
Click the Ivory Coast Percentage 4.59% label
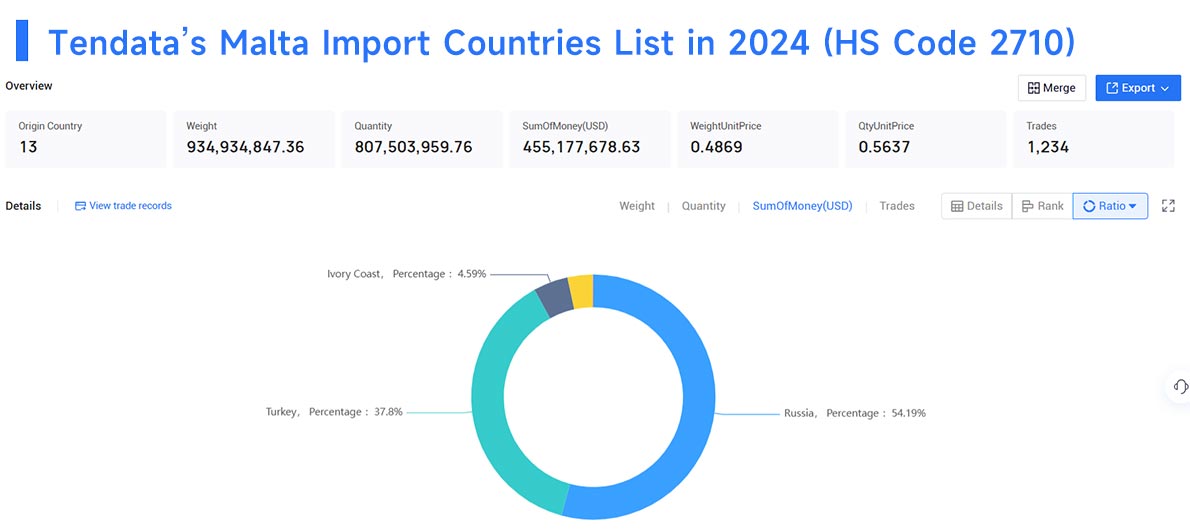(407, 274)
